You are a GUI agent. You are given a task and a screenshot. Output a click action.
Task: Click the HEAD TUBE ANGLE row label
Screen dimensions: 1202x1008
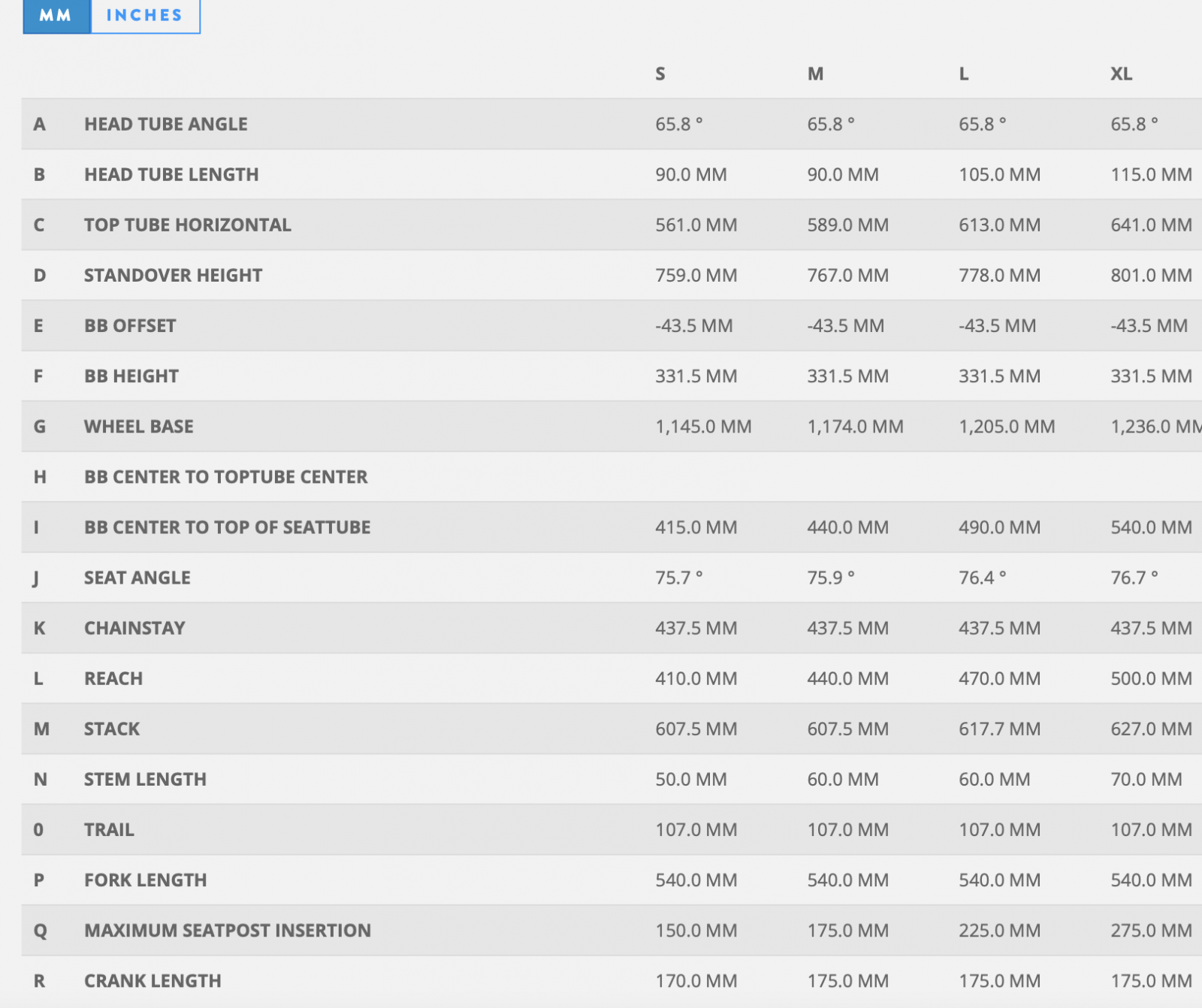166,124
